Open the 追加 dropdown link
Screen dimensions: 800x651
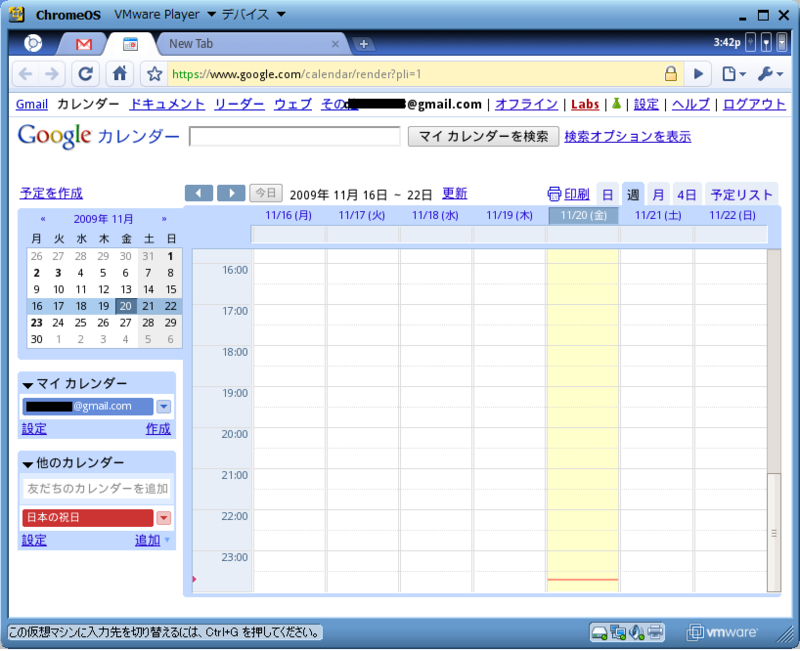coord(152,540)
